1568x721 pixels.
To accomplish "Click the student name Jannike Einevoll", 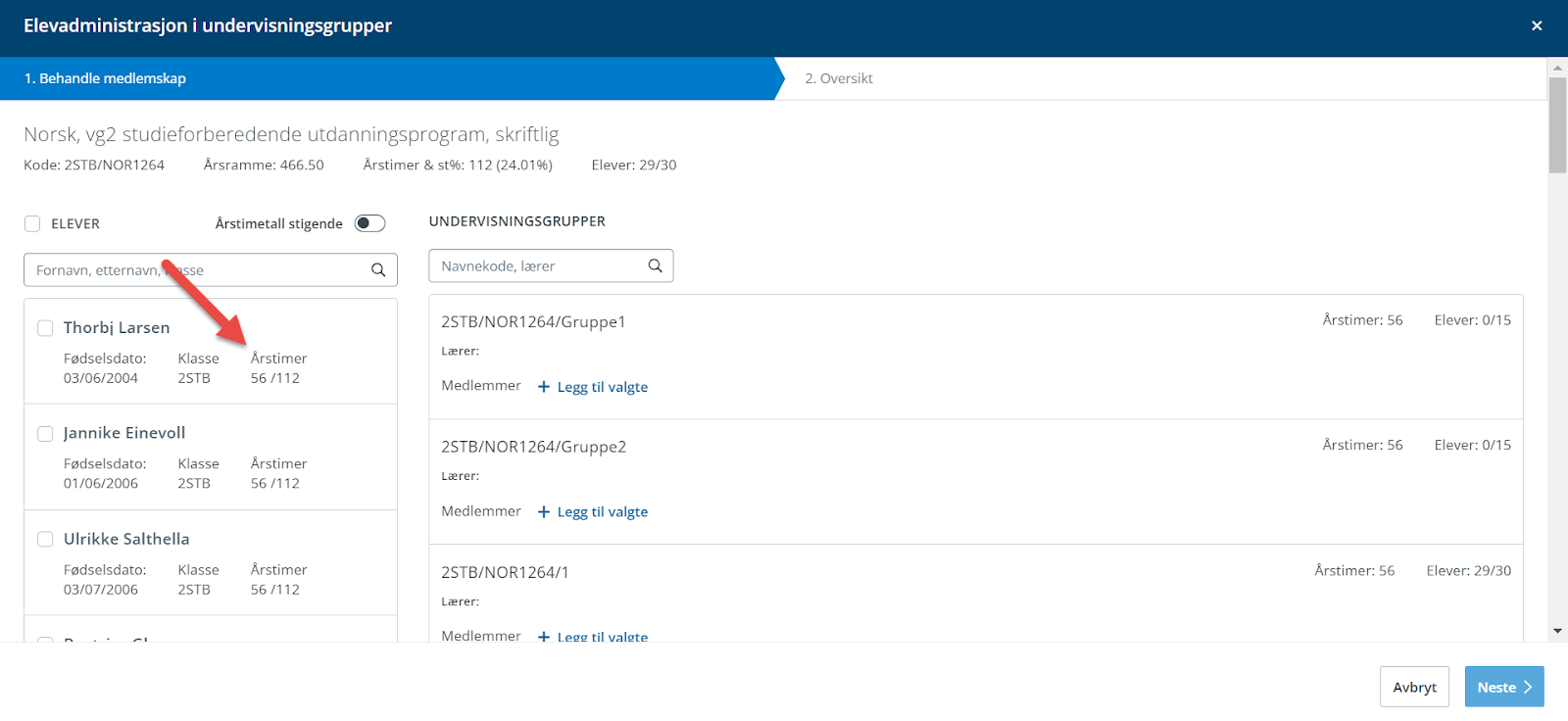I will click(124, 433).
